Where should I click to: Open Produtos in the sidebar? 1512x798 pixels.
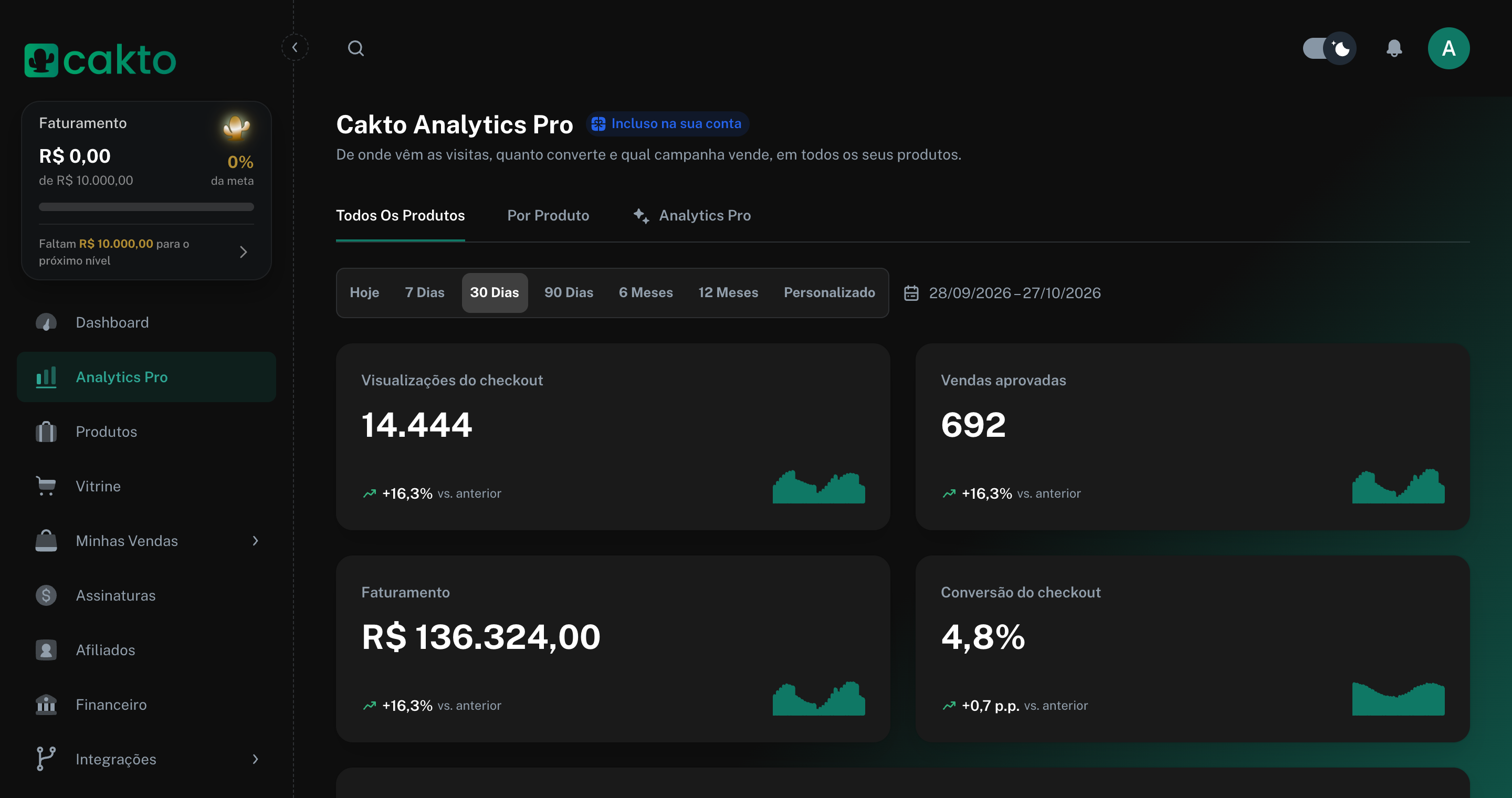click(x=146, y=432)
